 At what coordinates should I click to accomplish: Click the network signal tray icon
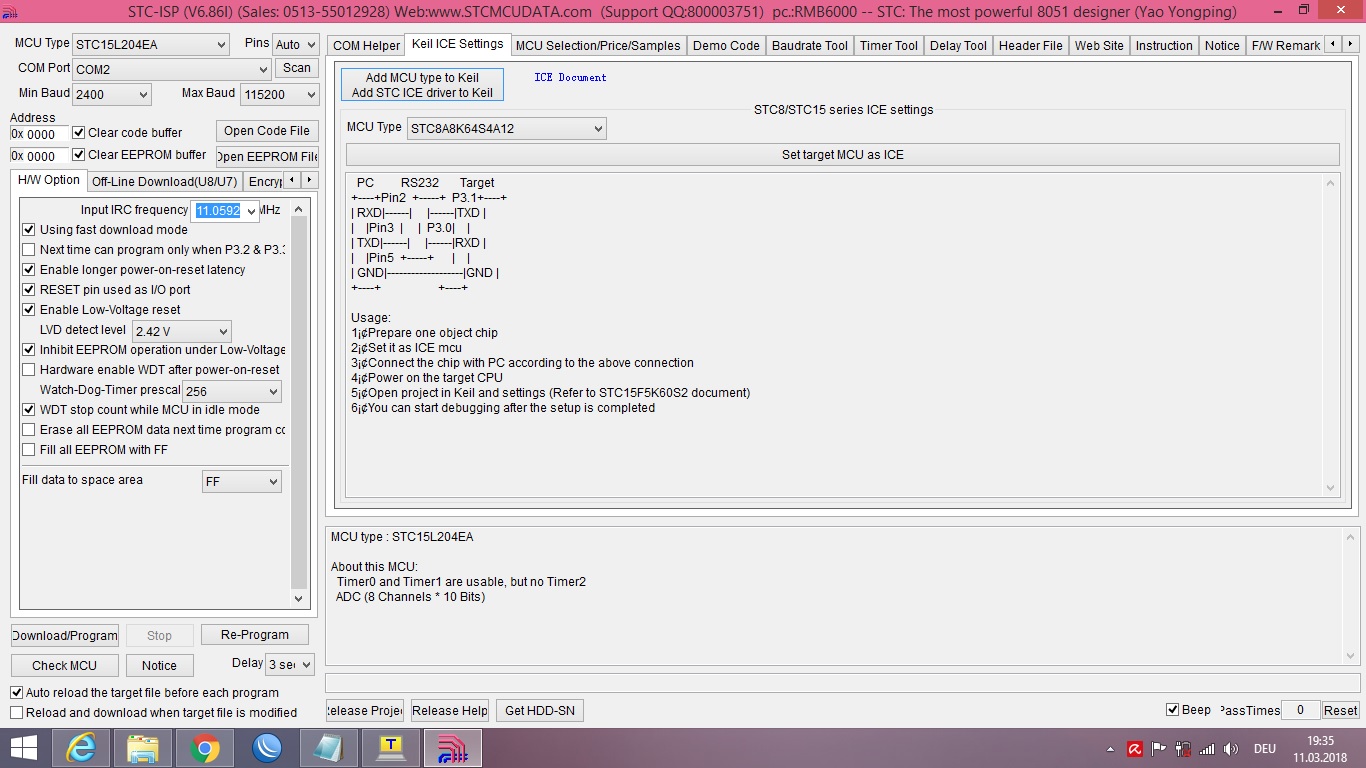coord(1207,749)
